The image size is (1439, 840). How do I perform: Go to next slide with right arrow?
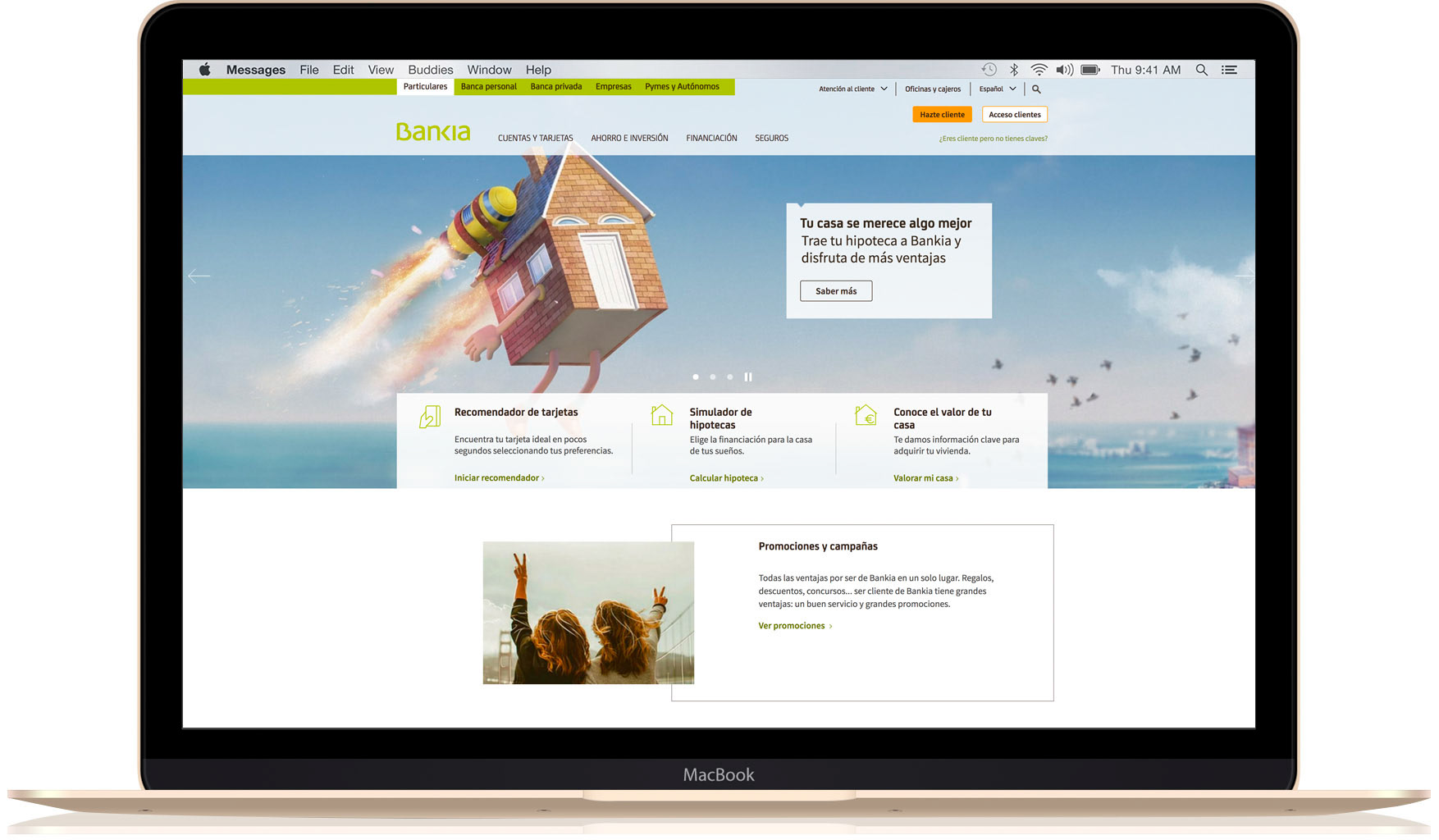1245,276
